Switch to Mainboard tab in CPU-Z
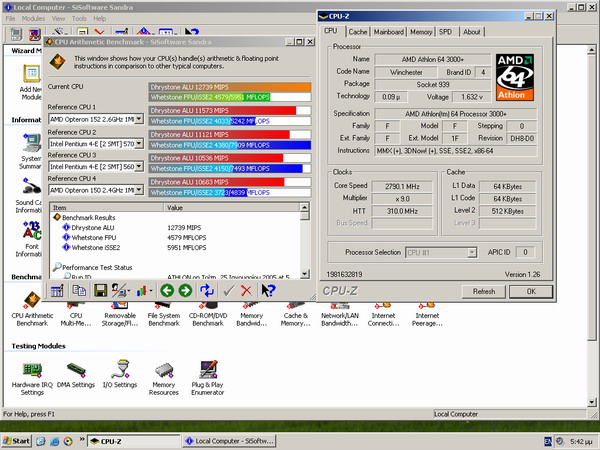The width and height of the screenshot is (600, 450). pos(388,32)
